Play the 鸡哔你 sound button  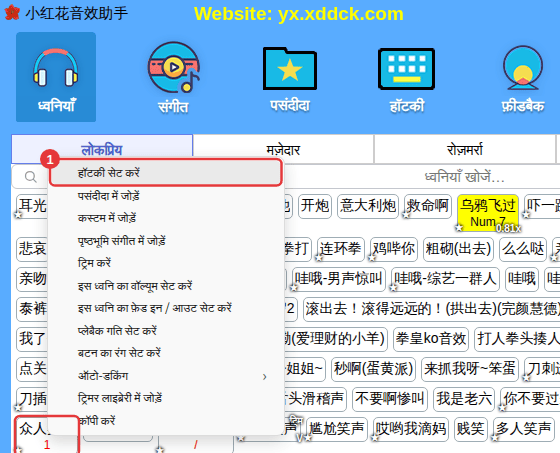coord(394,249)
